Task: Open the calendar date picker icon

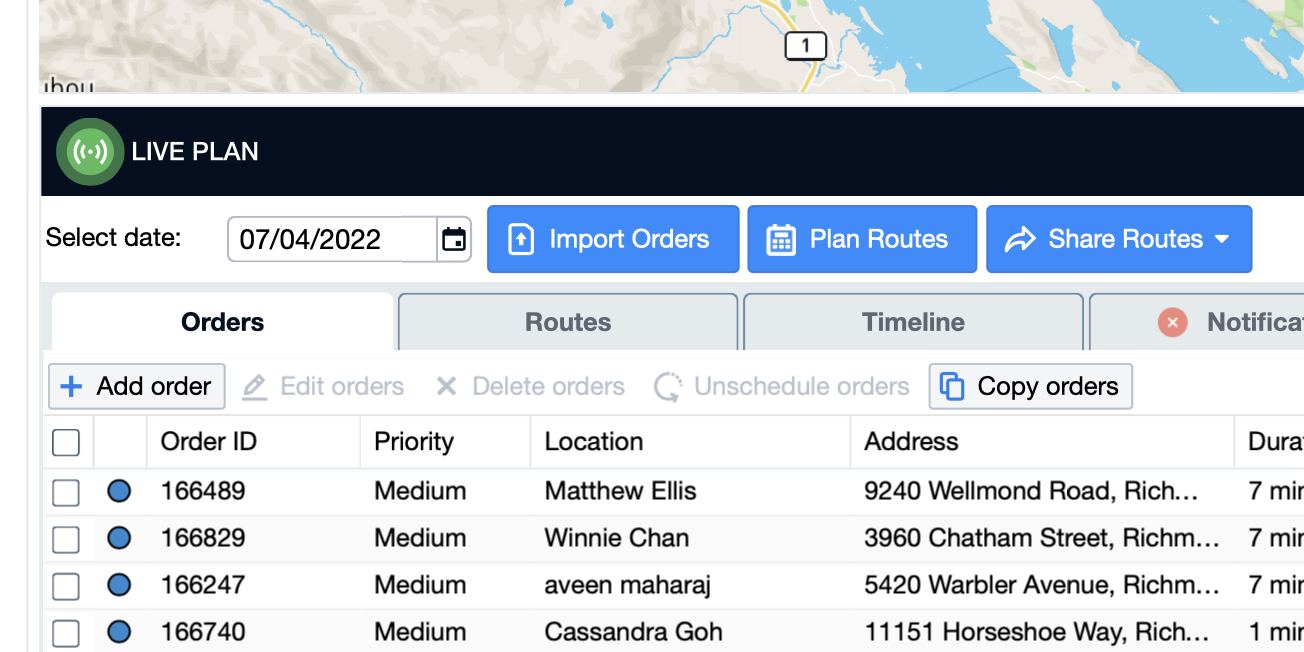Action: coord(454,240)
